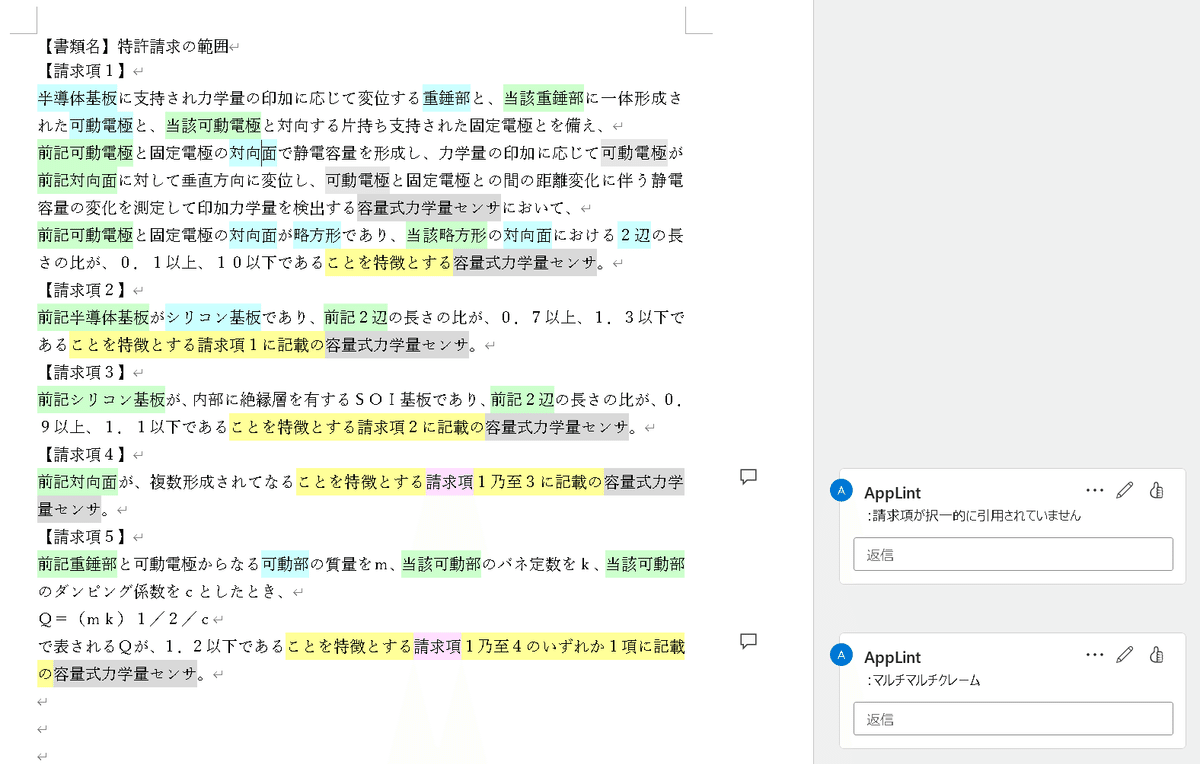The height and width of the screenshot is (764, 1200).
Task: Click the AppLint avatar on the マルチマルチクレーム comment
Action: pyautogui.click(x=842, y=655)
